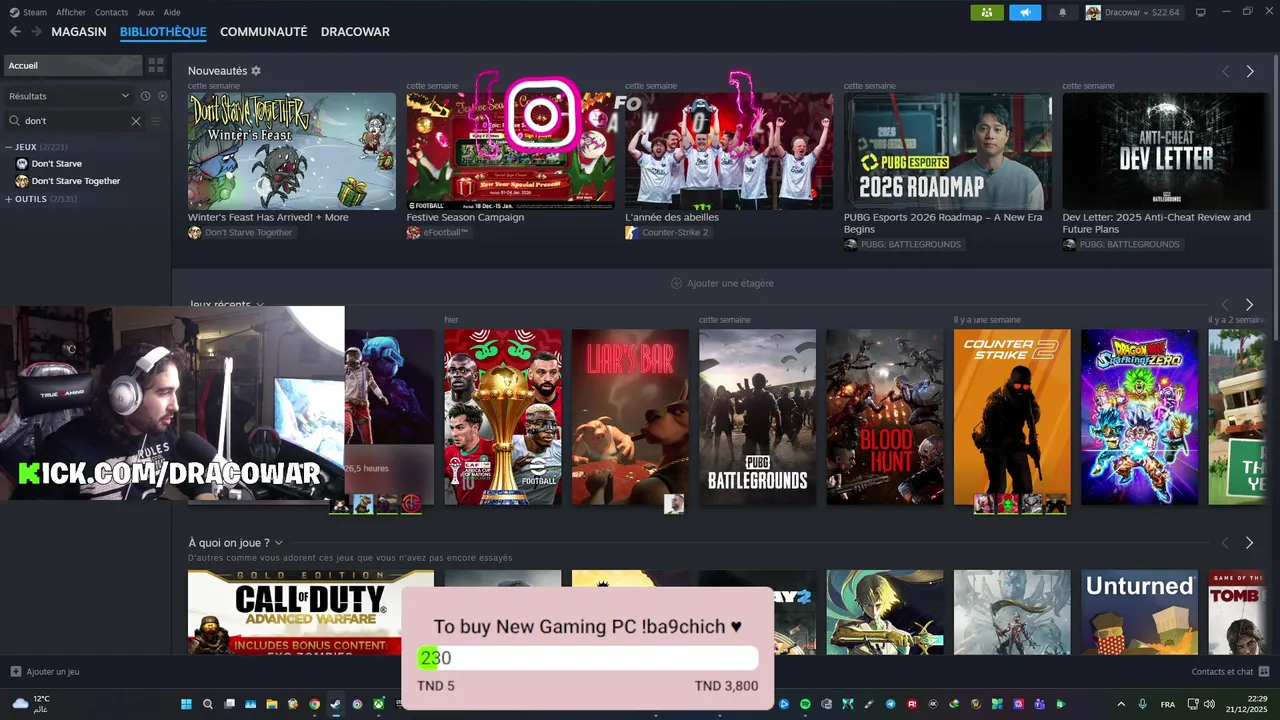Toggle the collections grid view icon
The width and height of the screenshot is (1280, 720).
156,65
